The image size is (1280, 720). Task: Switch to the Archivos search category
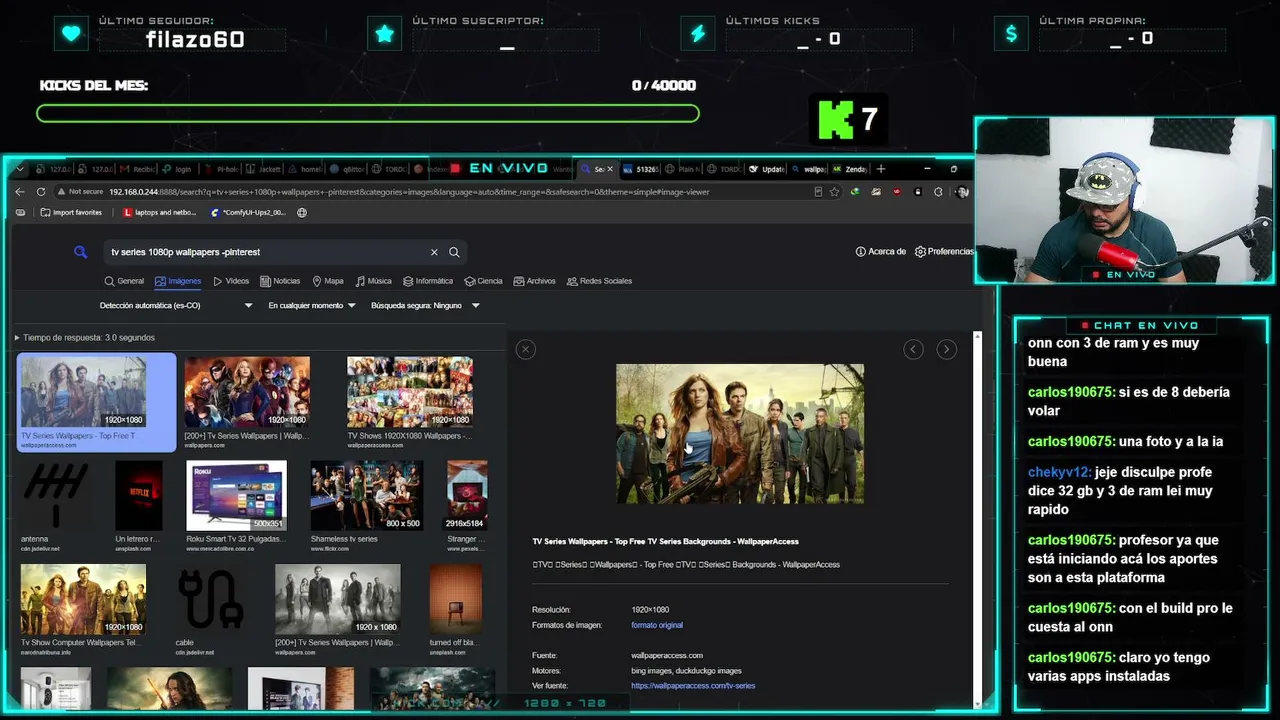point(534,281)
